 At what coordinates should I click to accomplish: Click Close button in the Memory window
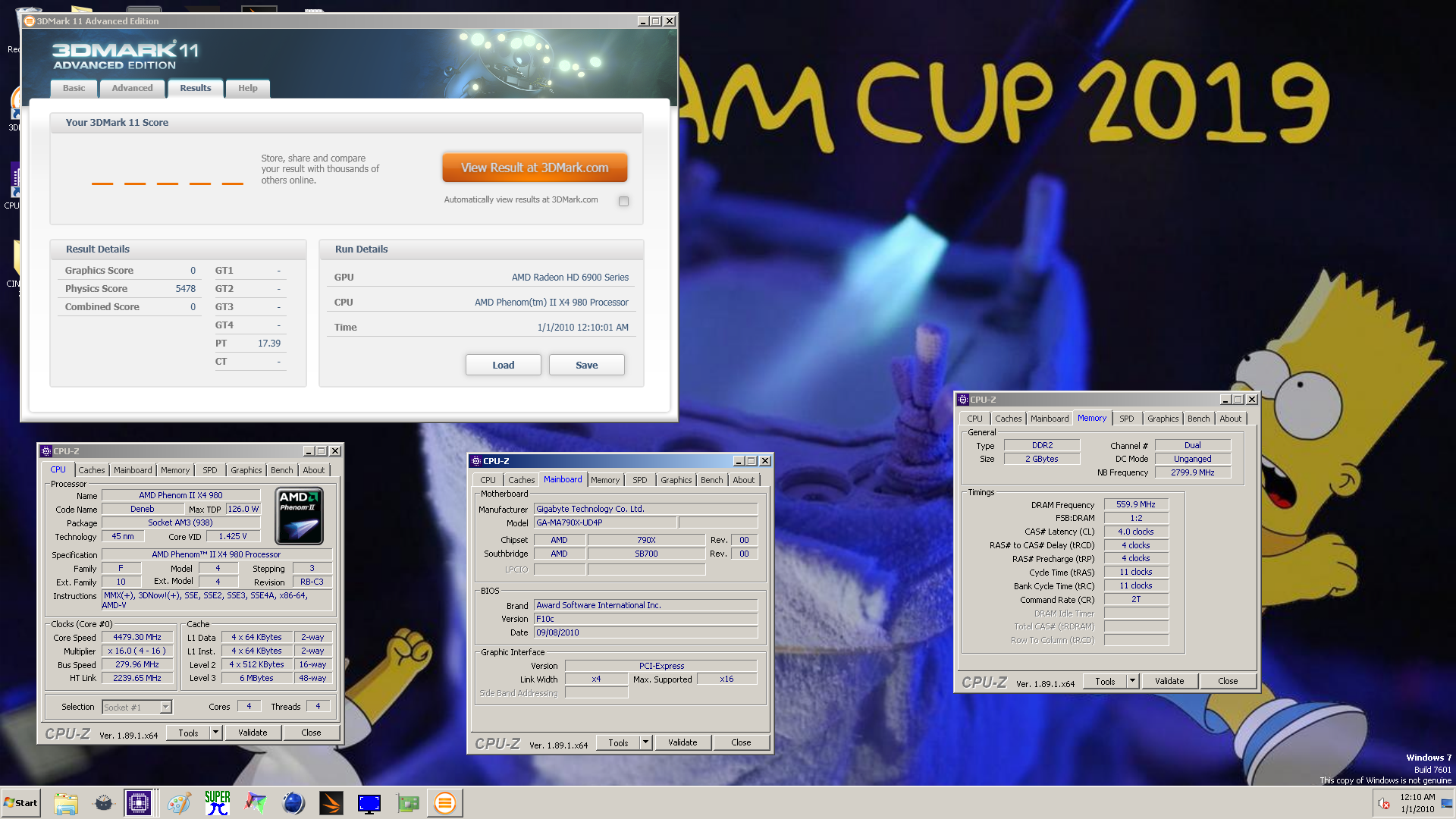1228,681
